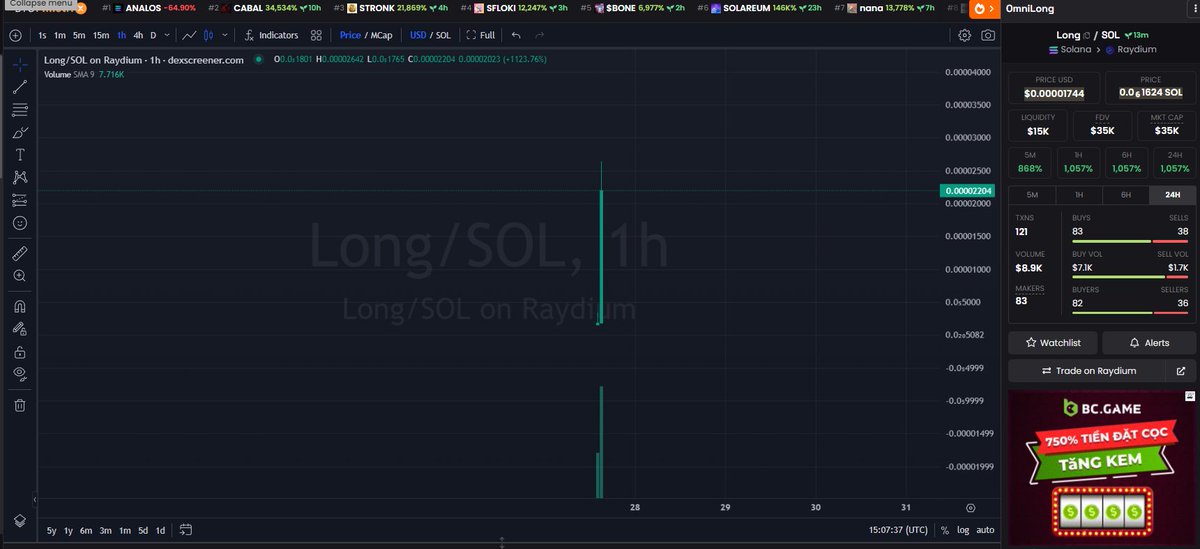Open the indicator templates grid icon
Image resolution: width=1200 pixels, height=549 pixels.
[x=317, y=35]
